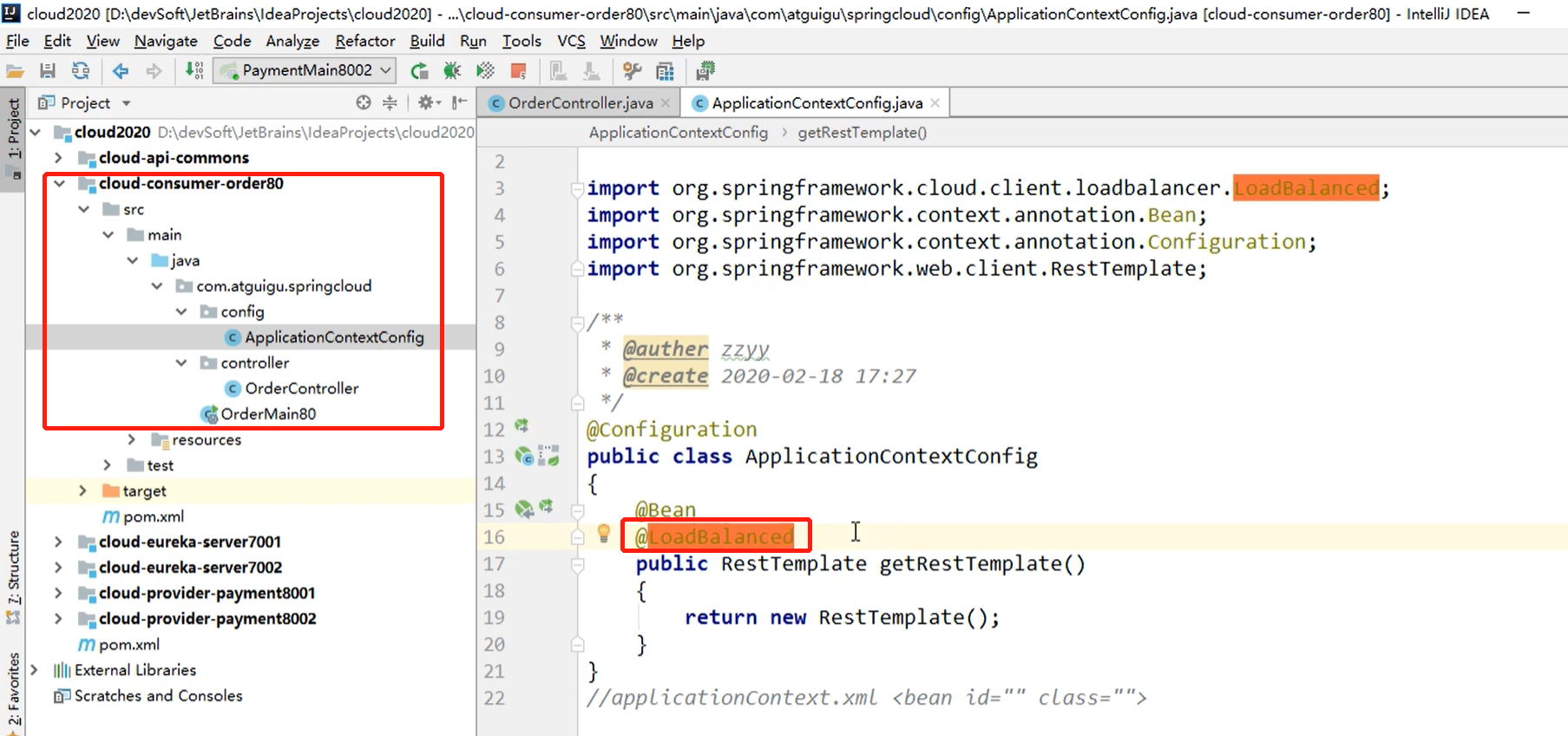Collapse the cloud-consumer-order80 module
Screen dimensions: 1568x736
coord(59,183)
